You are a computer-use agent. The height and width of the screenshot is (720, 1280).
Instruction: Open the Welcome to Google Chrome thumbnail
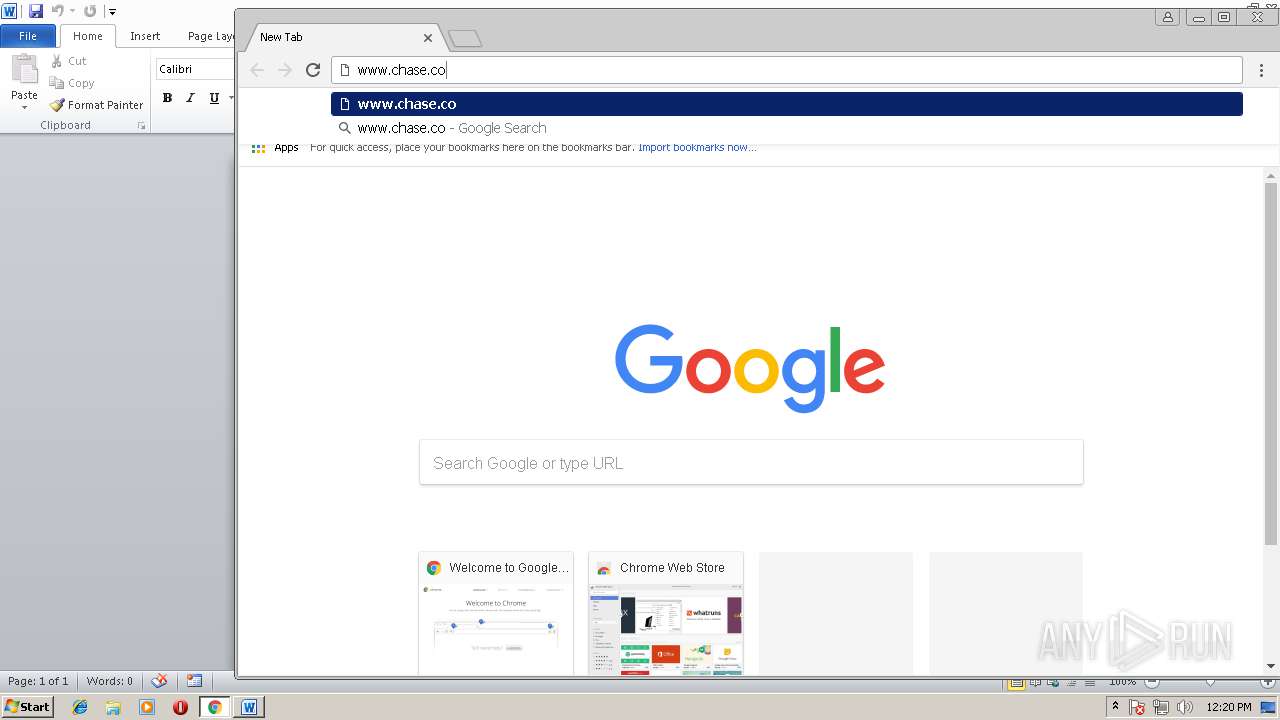pyautogui.click(x=496, y=613)
